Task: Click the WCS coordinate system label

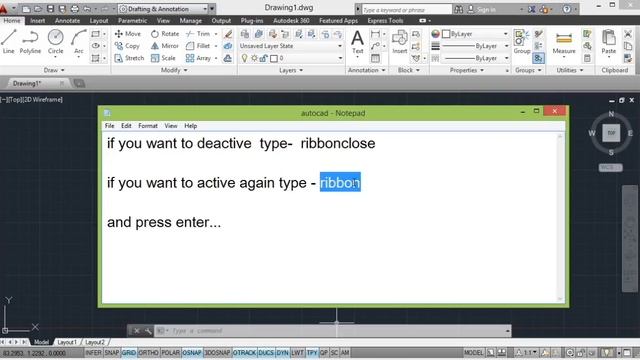Action: click(x=610, y=167)
